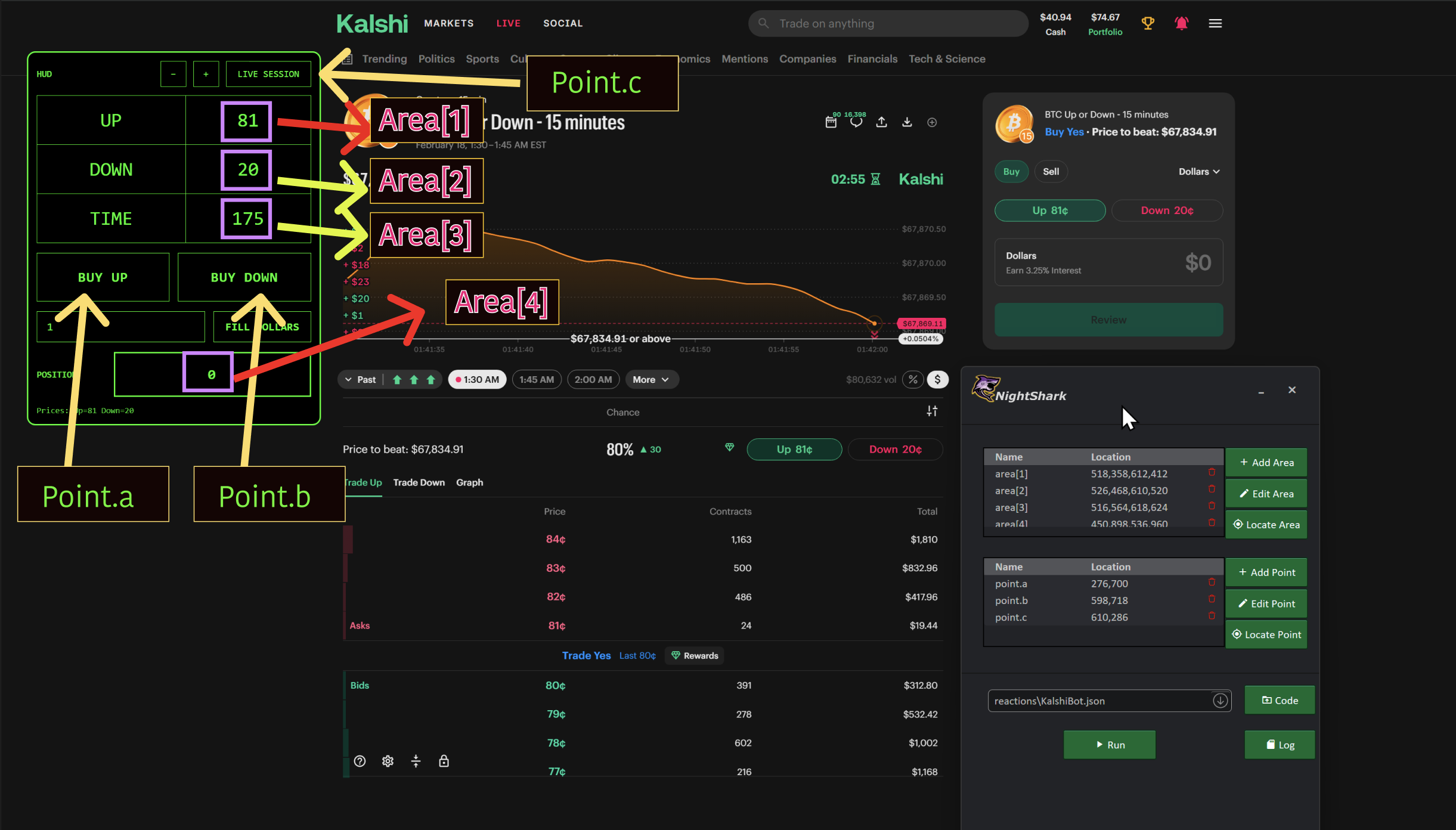Switch to the Trade Down tab
The height and width of the screenshot is (830, 1456).
click(419, 482)
